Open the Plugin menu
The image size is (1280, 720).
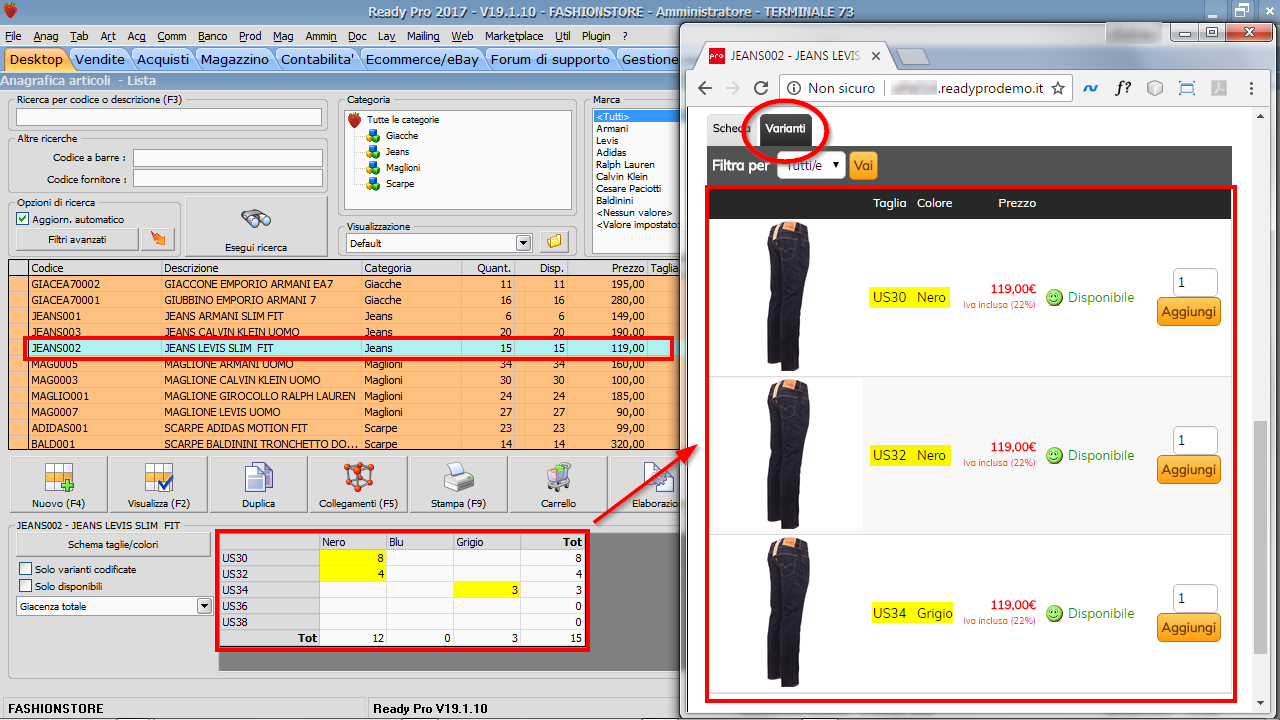coord(596,36)
